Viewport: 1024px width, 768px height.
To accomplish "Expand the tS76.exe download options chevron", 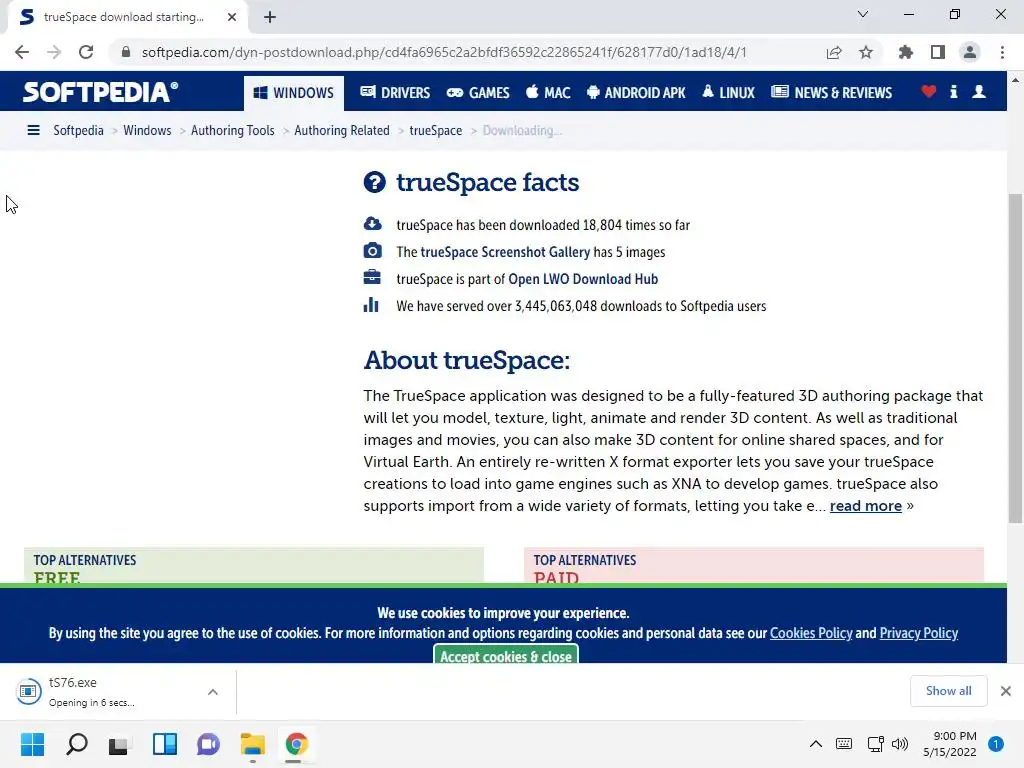I will [213, 692].
